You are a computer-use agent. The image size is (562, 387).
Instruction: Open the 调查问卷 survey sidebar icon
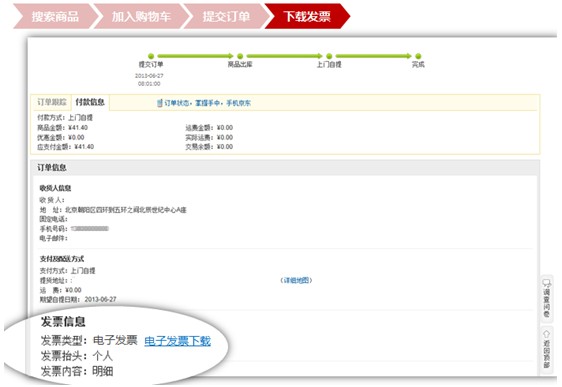click(x=546, y=298)
